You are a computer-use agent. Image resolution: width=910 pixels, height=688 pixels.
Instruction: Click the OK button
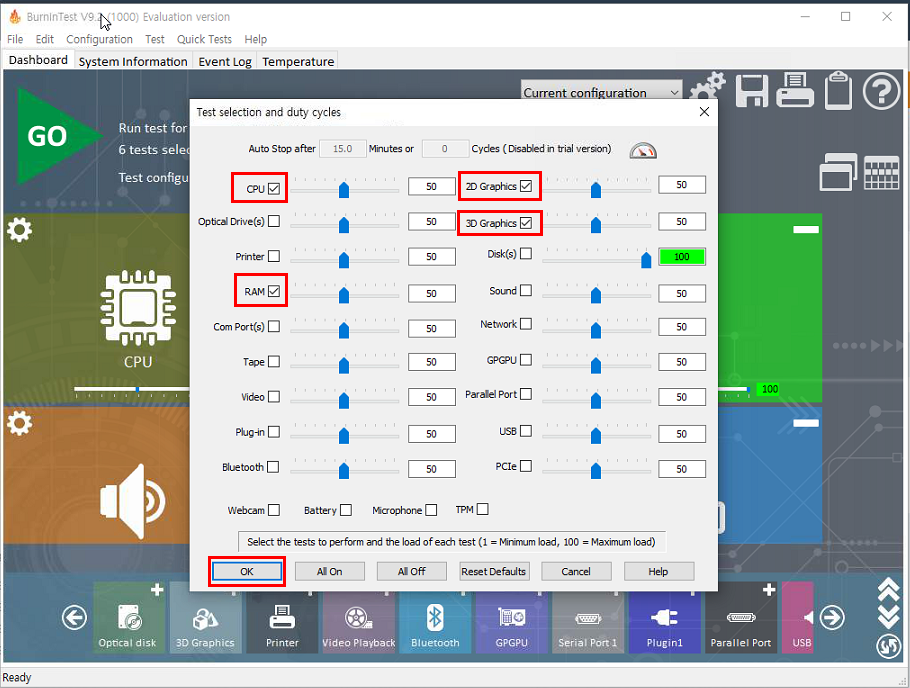[247, 571]
